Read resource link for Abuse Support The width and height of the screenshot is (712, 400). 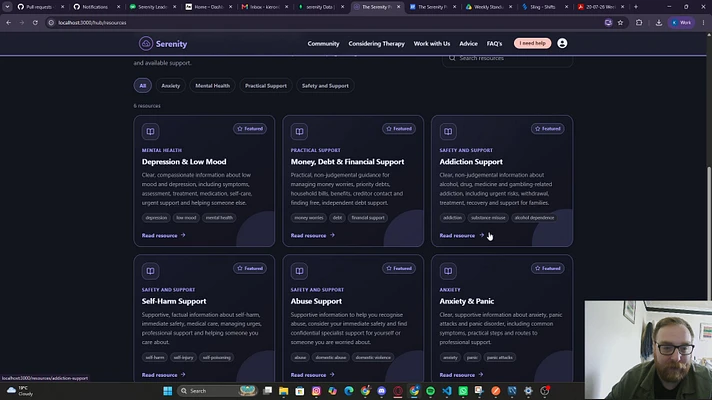coord(312,375)
